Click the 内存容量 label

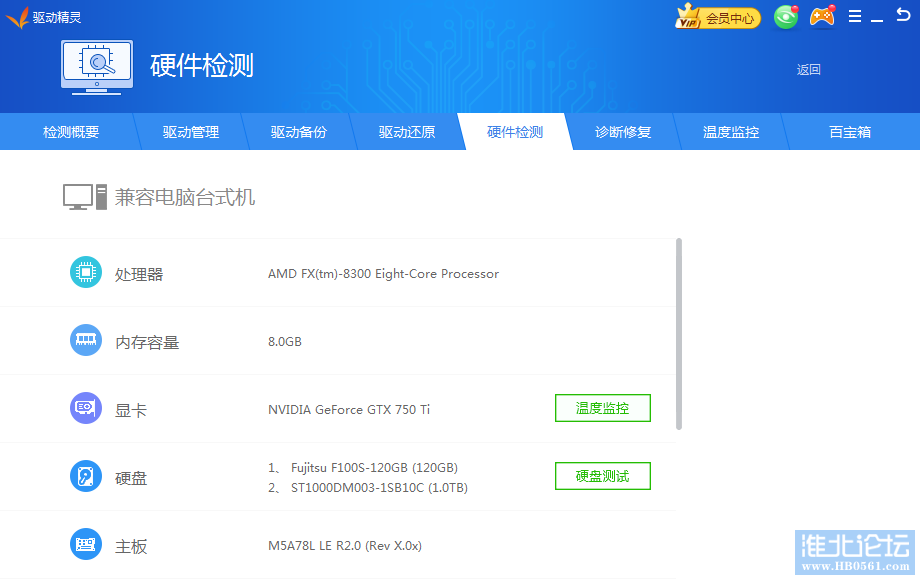(147, 342)
